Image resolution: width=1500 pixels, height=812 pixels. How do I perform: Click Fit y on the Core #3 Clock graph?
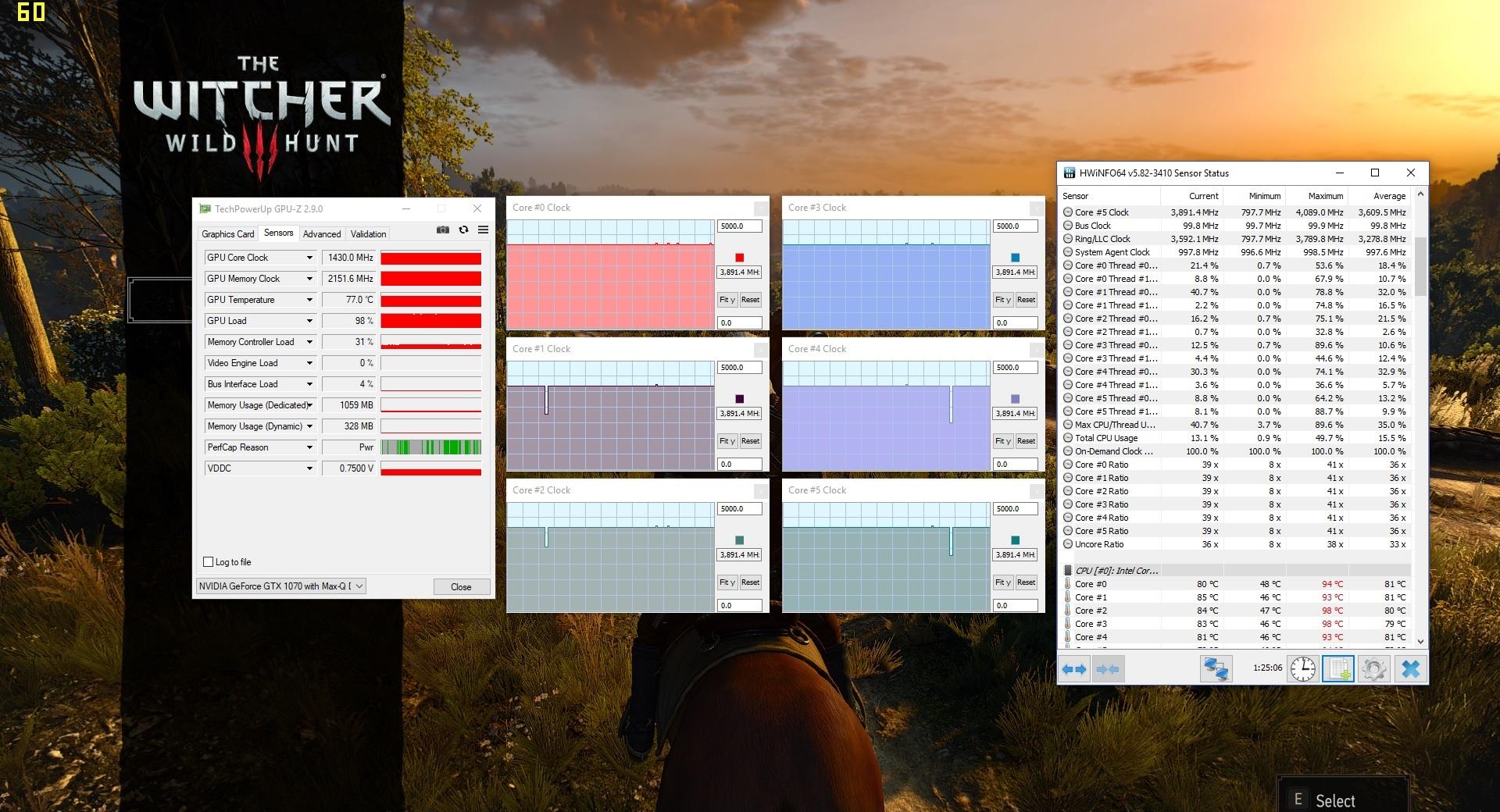[x=1002, y=300]
